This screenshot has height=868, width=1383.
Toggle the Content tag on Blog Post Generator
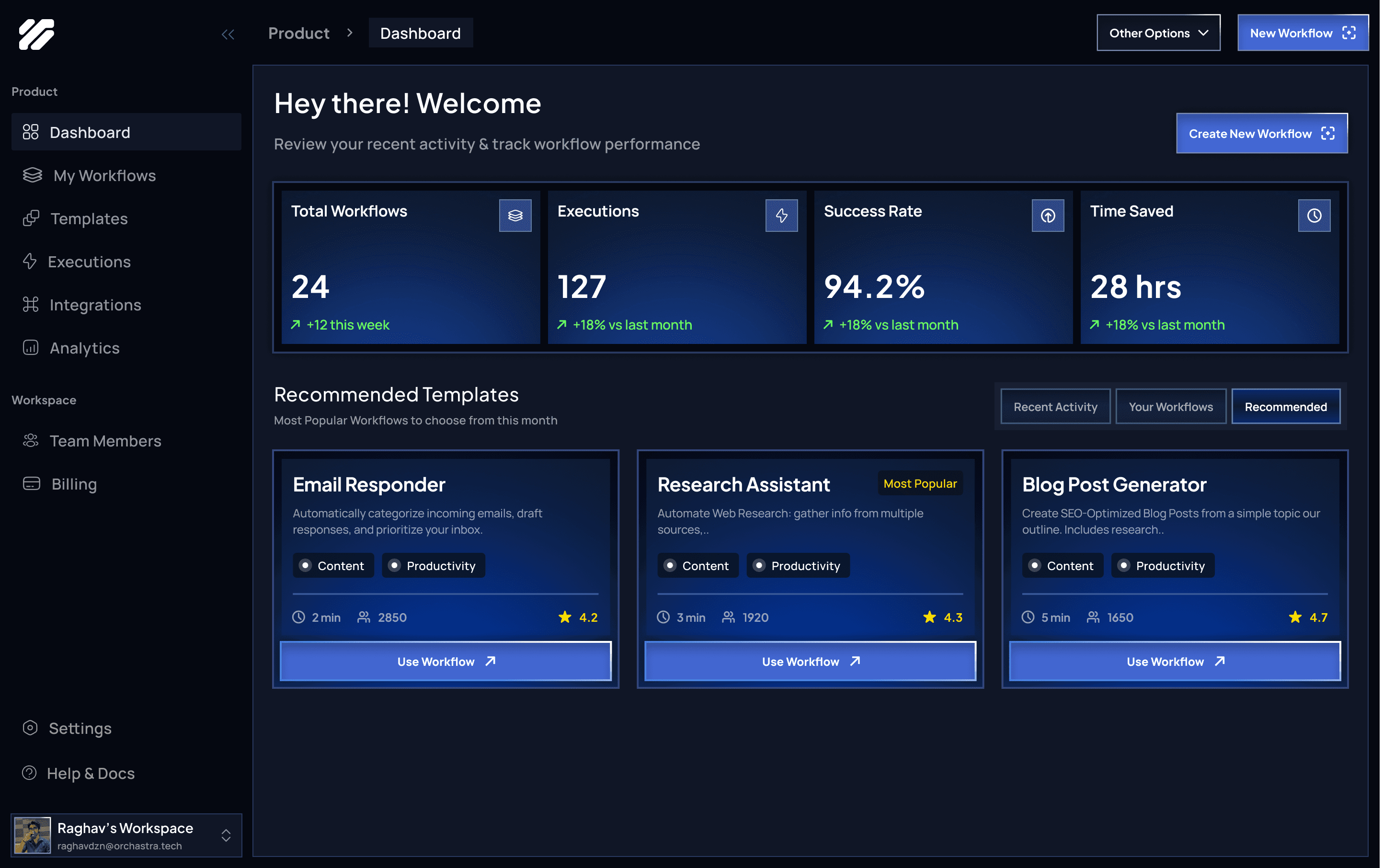coord(1062,565)
